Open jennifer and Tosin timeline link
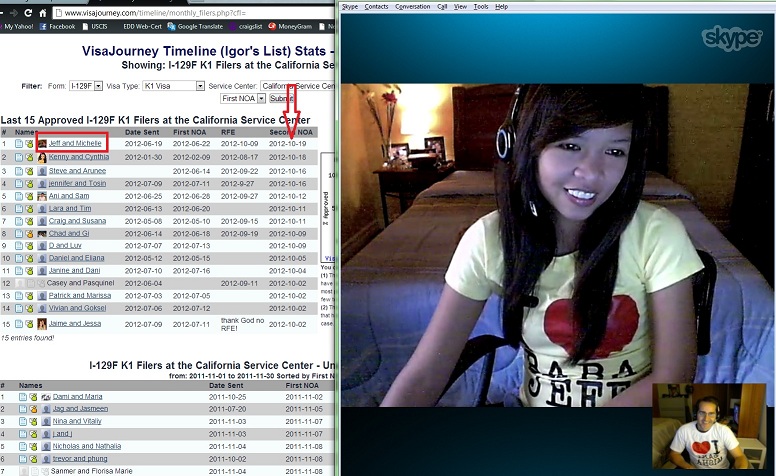 [x=77, y=184]
